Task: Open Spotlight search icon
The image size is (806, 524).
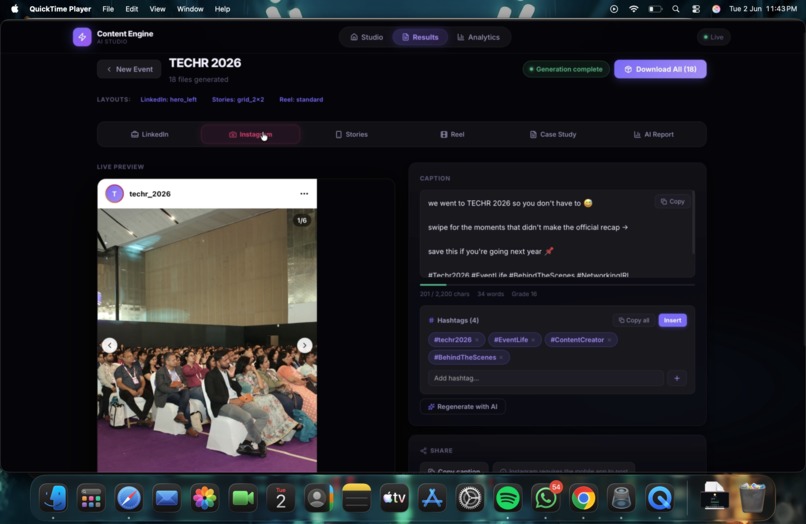Action: pos(676,9)
